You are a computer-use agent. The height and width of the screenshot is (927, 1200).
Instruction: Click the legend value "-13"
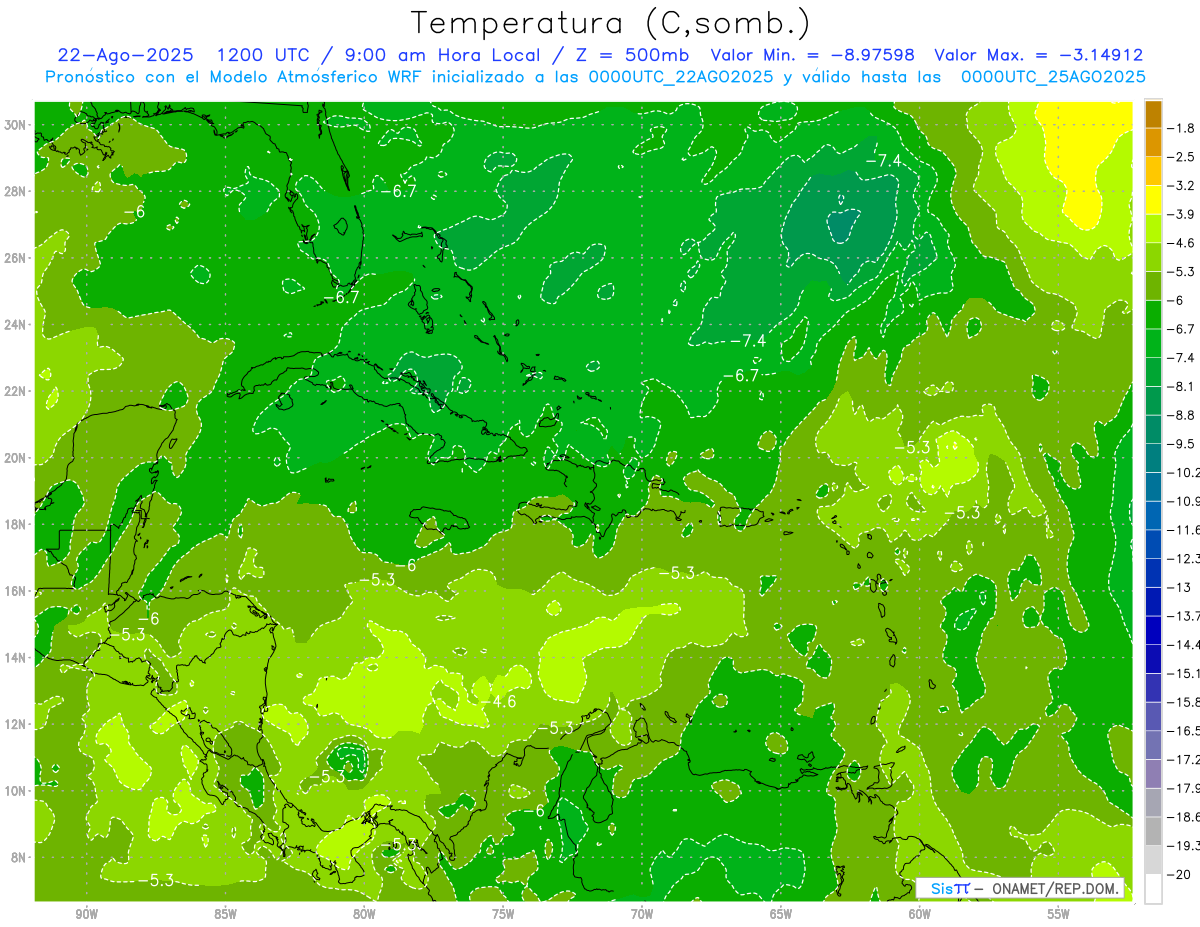click(1179, 587)
